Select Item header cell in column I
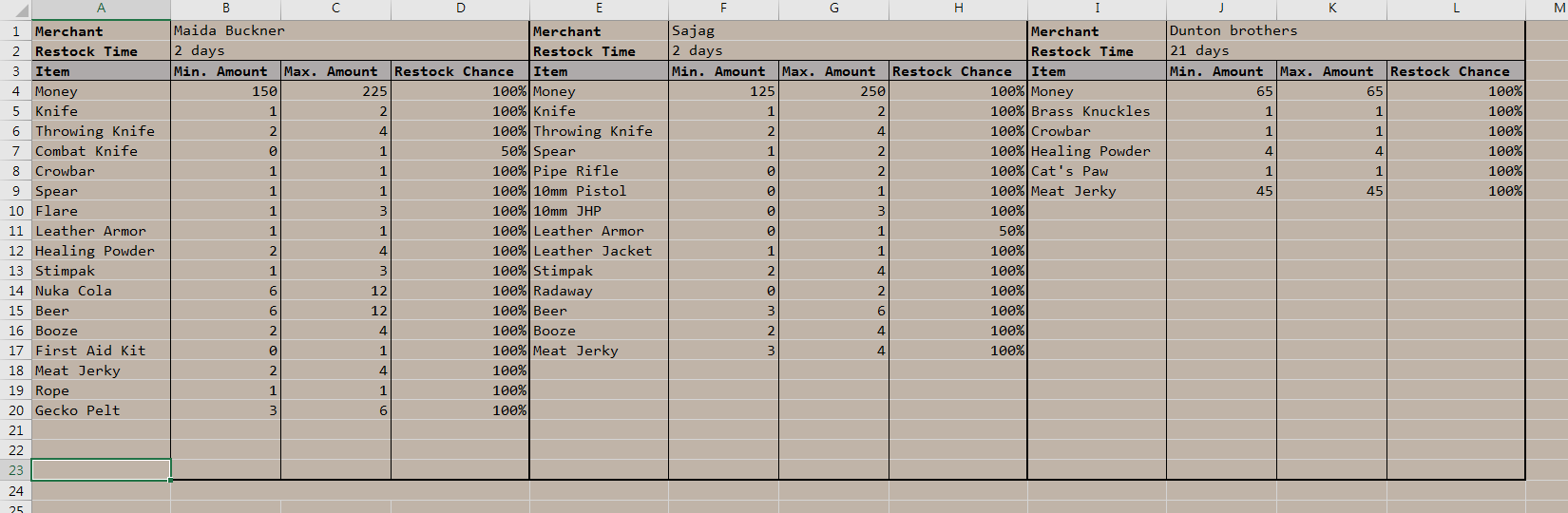This screenshot has width=1568, height=513. (x=1097, y=71)
